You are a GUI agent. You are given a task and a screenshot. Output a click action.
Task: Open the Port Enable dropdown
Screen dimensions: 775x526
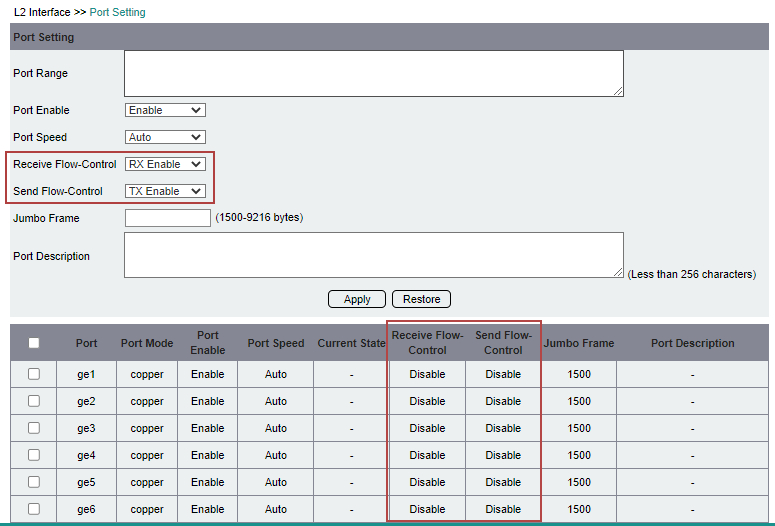tap(165, 110)
